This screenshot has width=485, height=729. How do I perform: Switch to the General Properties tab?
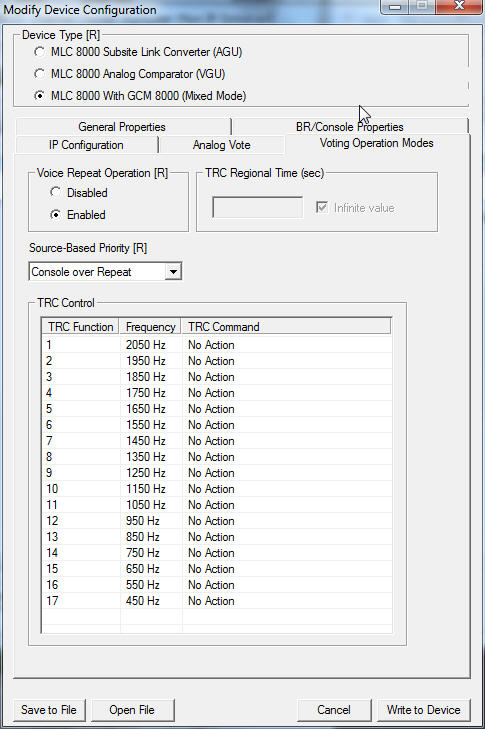pos(123,126)
